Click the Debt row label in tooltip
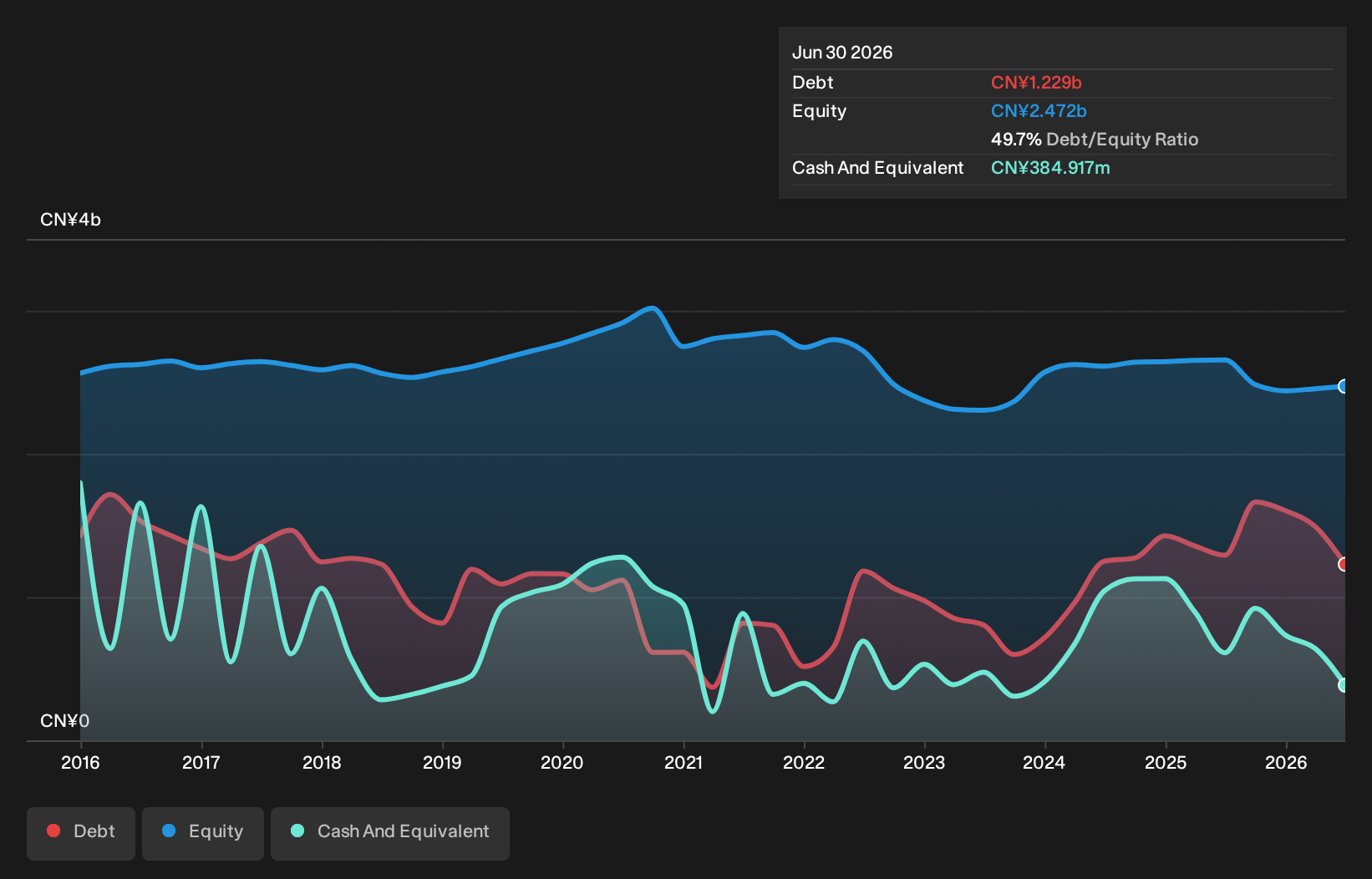Screen dimensions: 1372x879 (813, 83)
